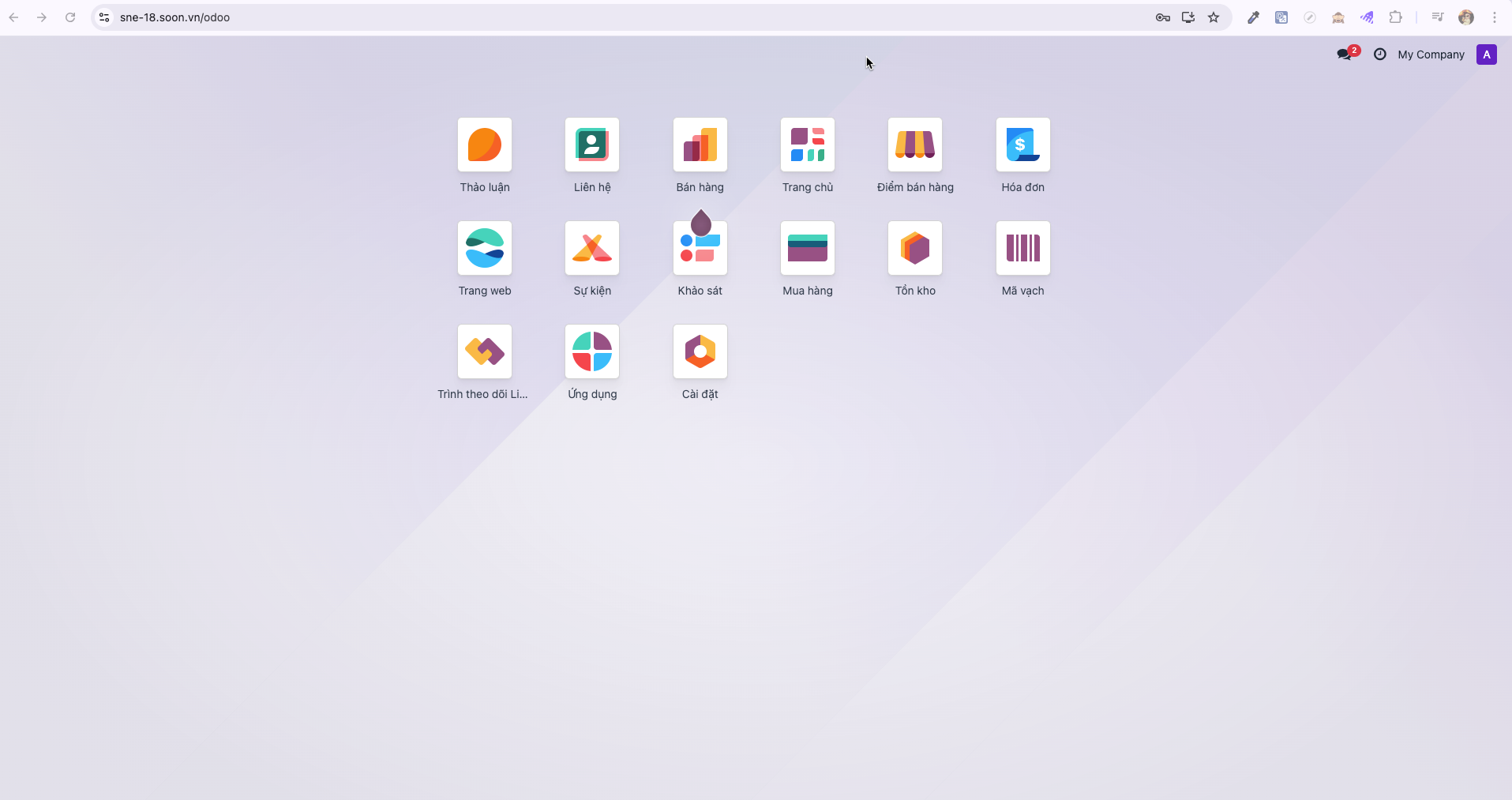Open the Mã vạch barcode app
This screenshot has height=800, width=1512.
(x=1023, y=248)
